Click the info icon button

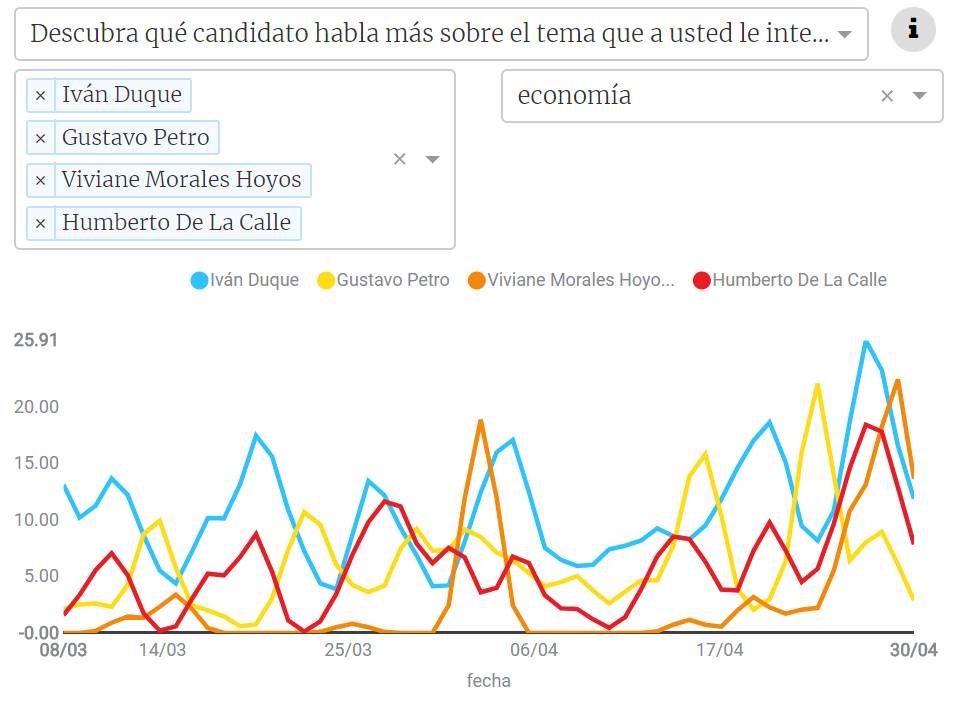[x=913, y=30]
